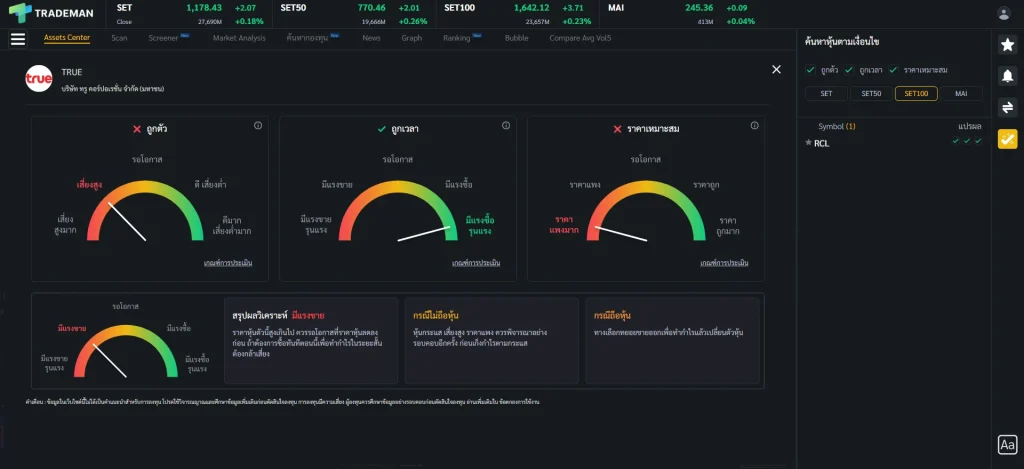The width and height of the screenshot is (1024, 469).
Task: Close the TRUE stock analysis panel
Action: tap(776, 69)
